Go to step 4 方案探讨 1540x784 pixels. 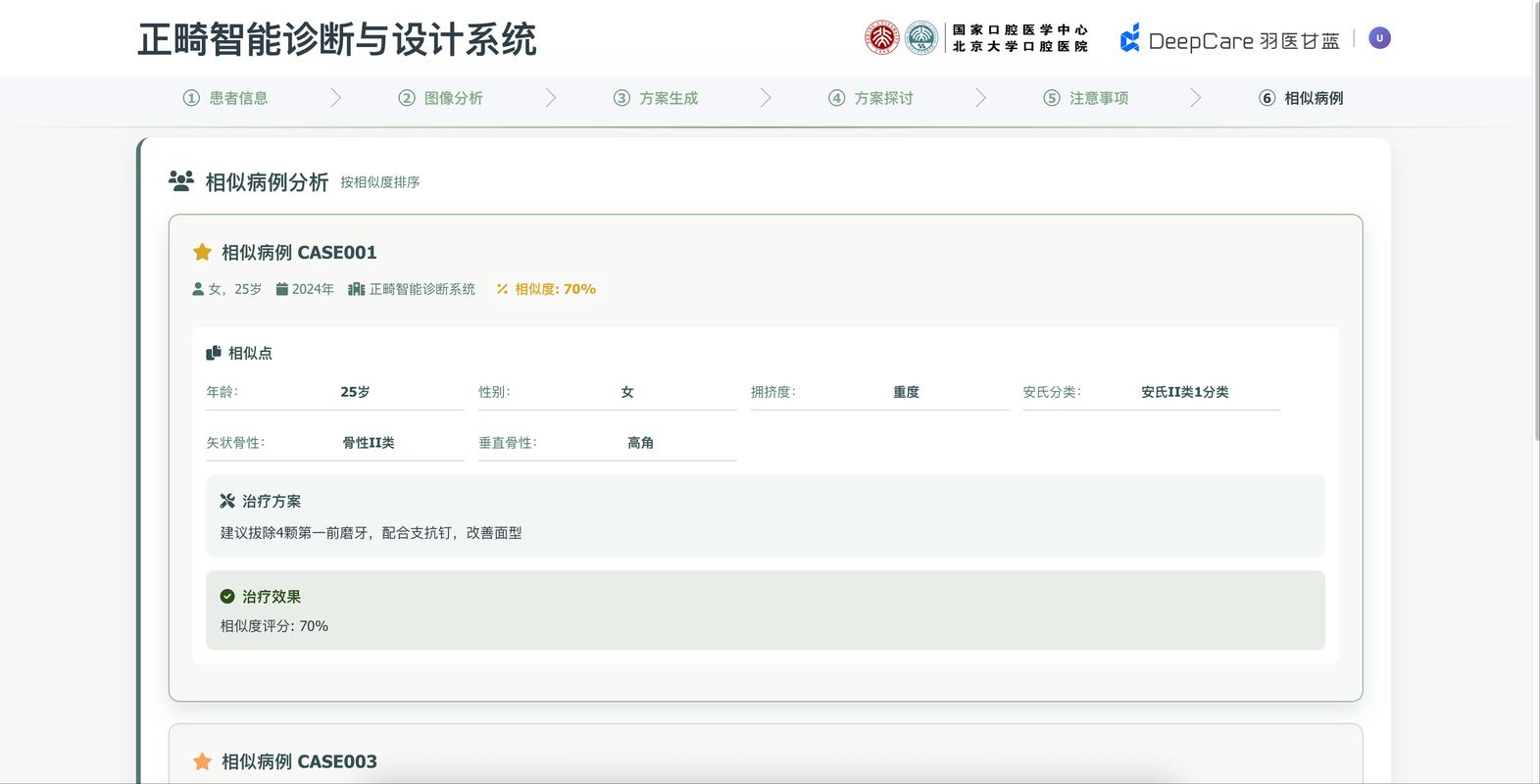[870, 98]
